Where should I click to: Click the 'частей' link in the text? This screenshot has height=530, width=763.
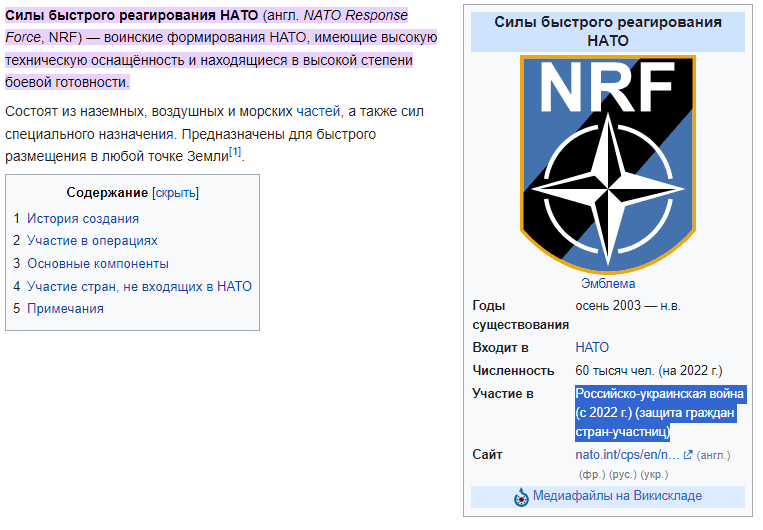point(318,111)
